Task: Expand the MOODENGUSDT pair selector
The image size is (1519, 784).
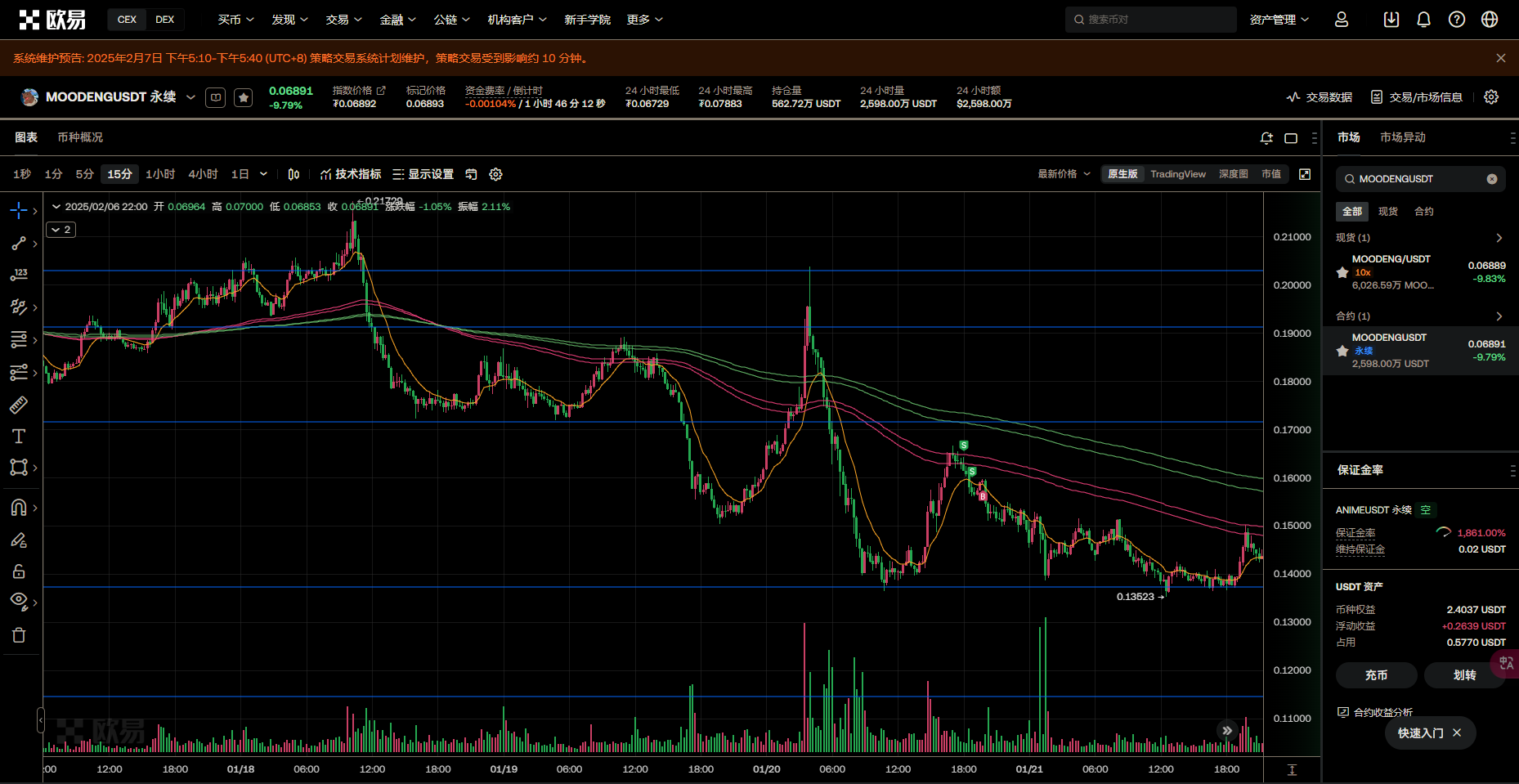Action: (x=190, y=97)
